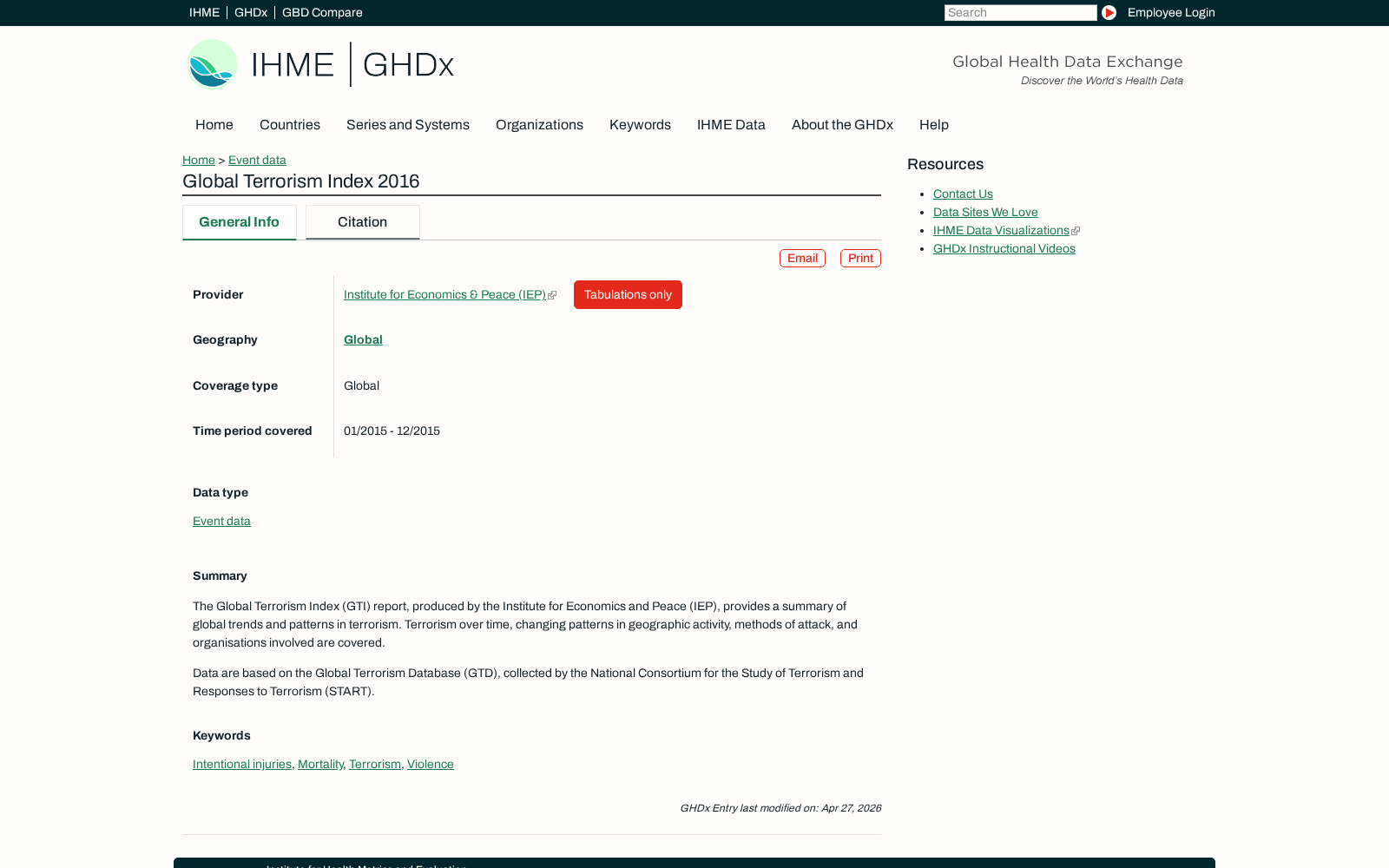Open Event data link under Data type
Screen dimensions: 1389x868
[221, 522]
